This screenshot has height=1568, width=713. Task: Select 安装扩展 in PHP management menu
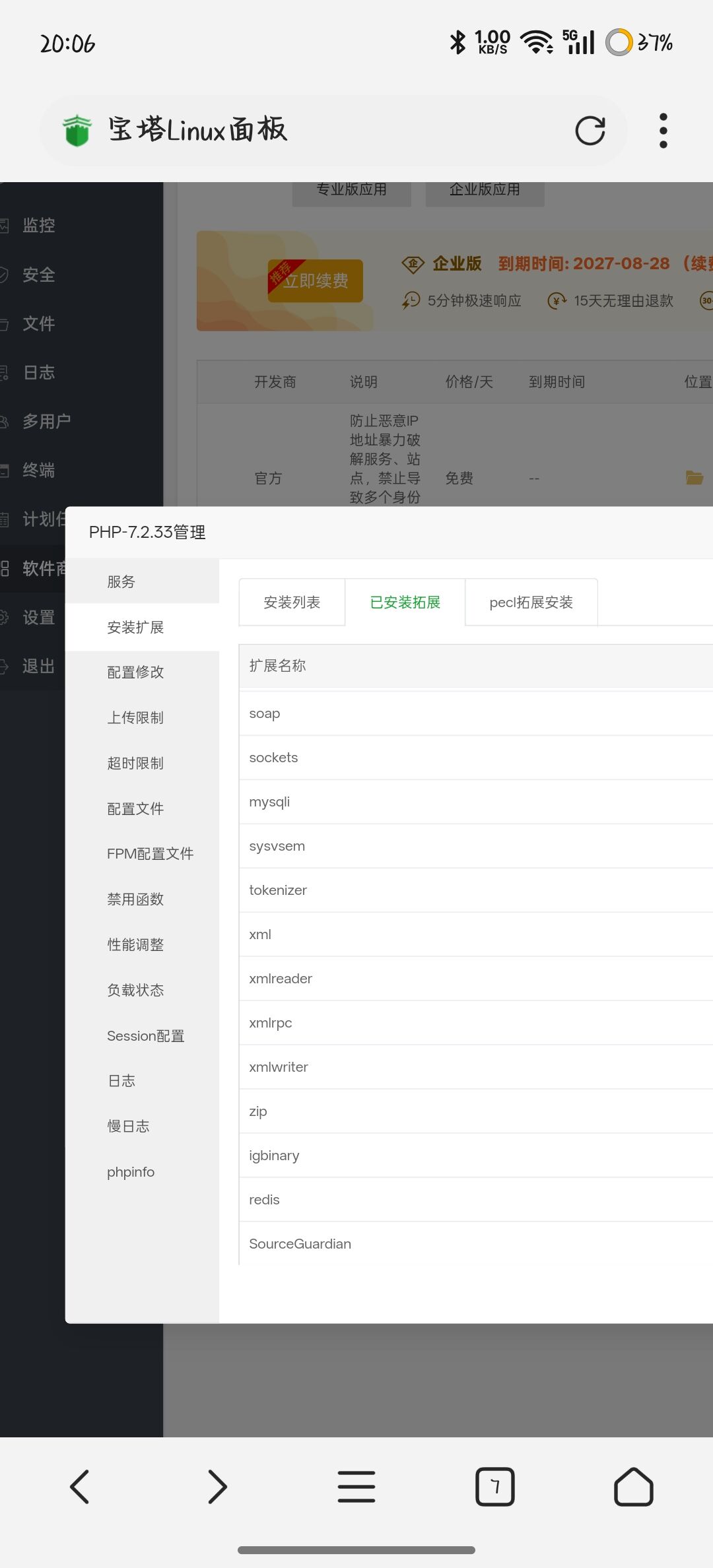coord(142,627)
